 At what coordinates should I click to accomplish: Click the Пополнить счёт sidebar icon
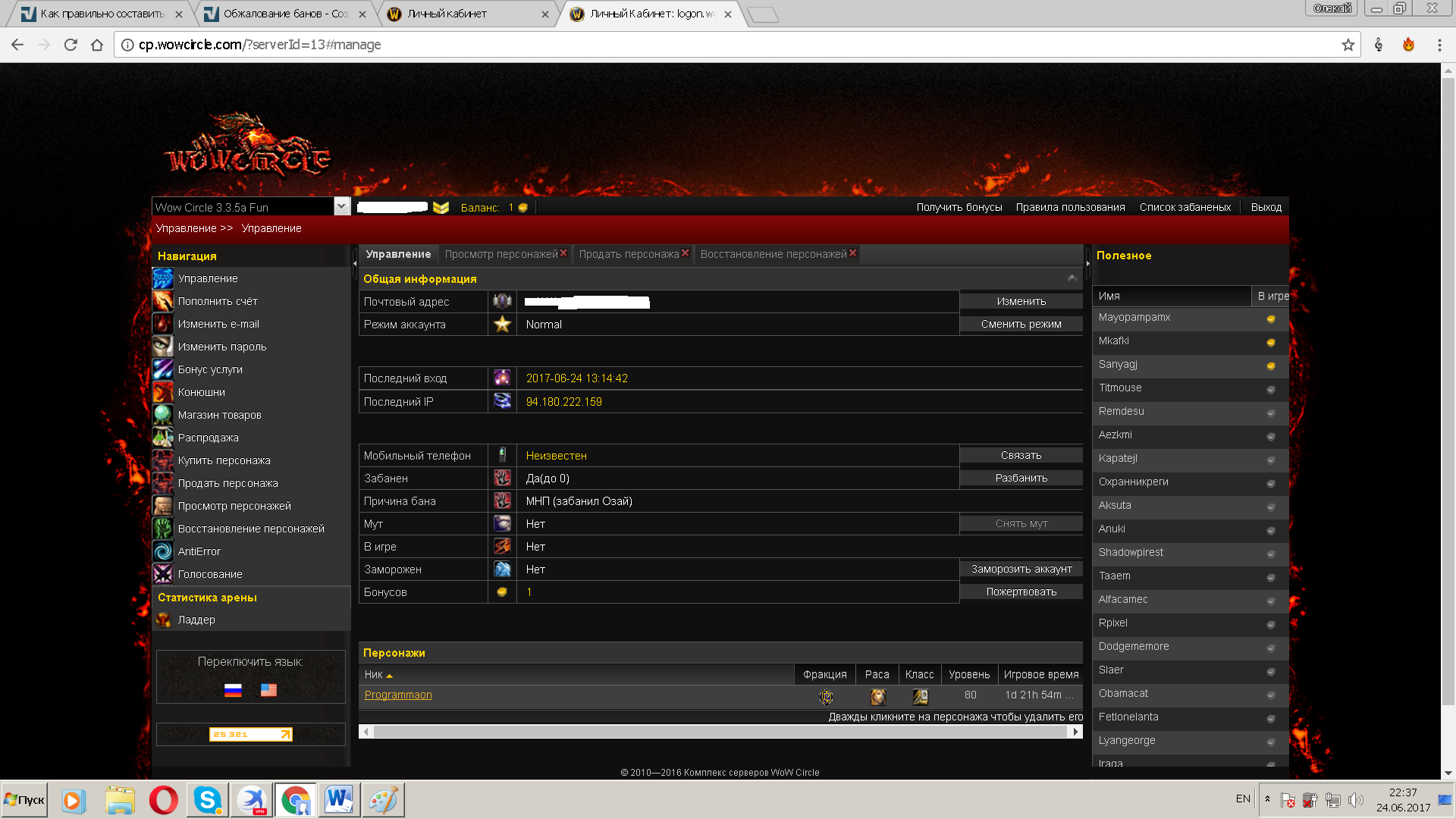(x=163, y=301)
